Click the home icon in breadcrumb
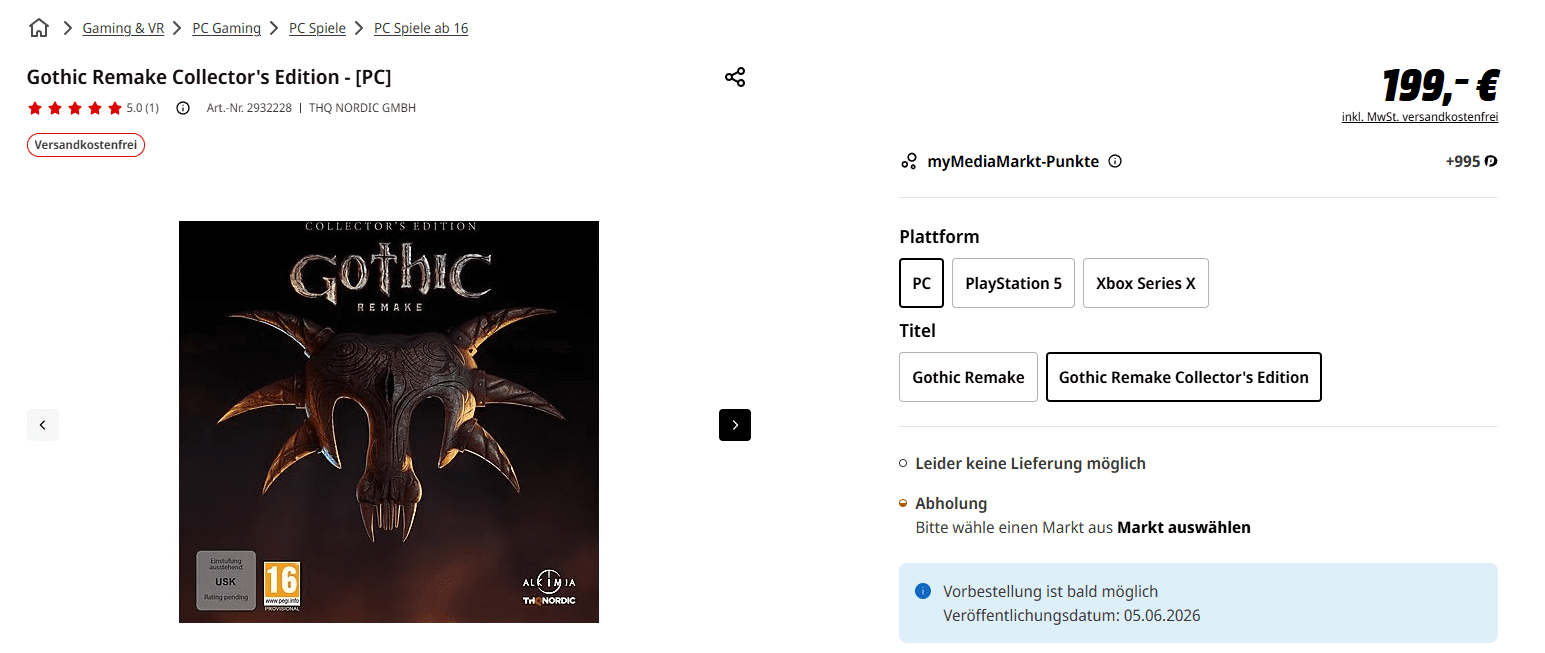This screenshot has width=1545, height=653. coord(39,28)
